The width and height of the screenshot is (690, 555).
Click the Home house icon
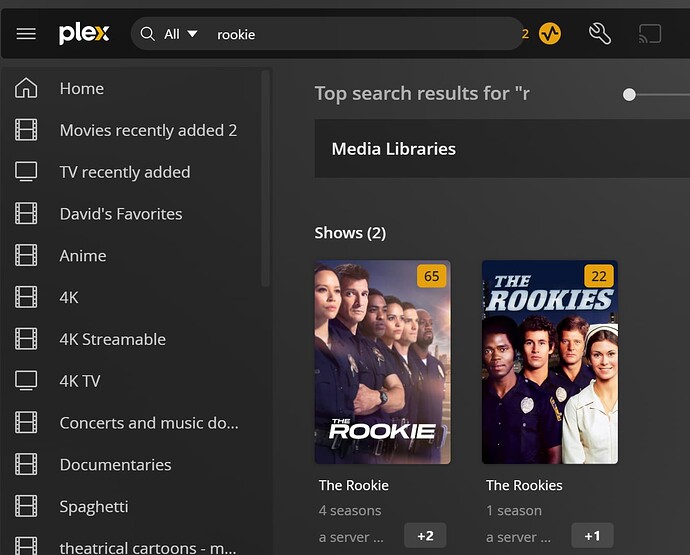[x=26, y=88]
